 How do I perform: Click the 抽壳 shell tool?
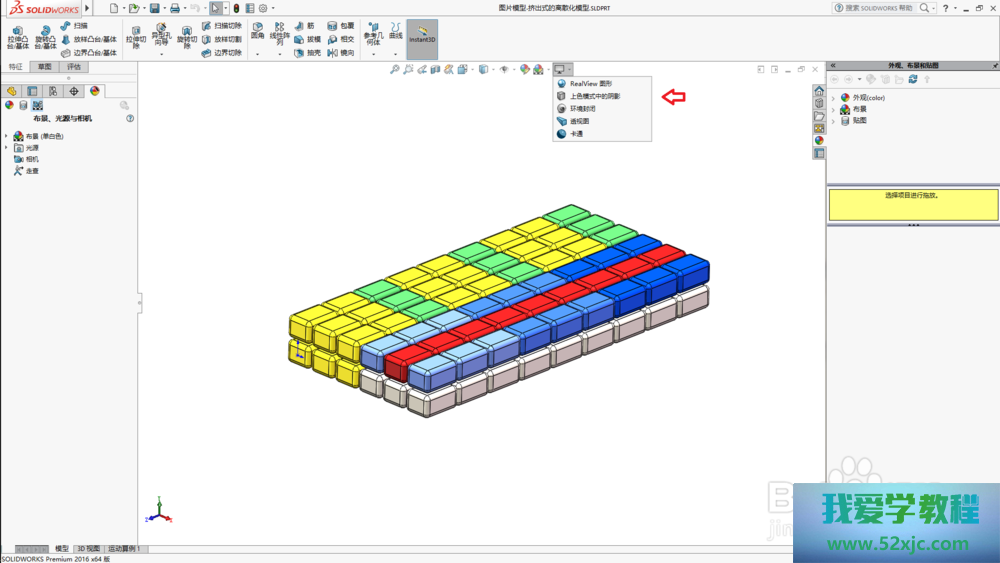(308, 53)
